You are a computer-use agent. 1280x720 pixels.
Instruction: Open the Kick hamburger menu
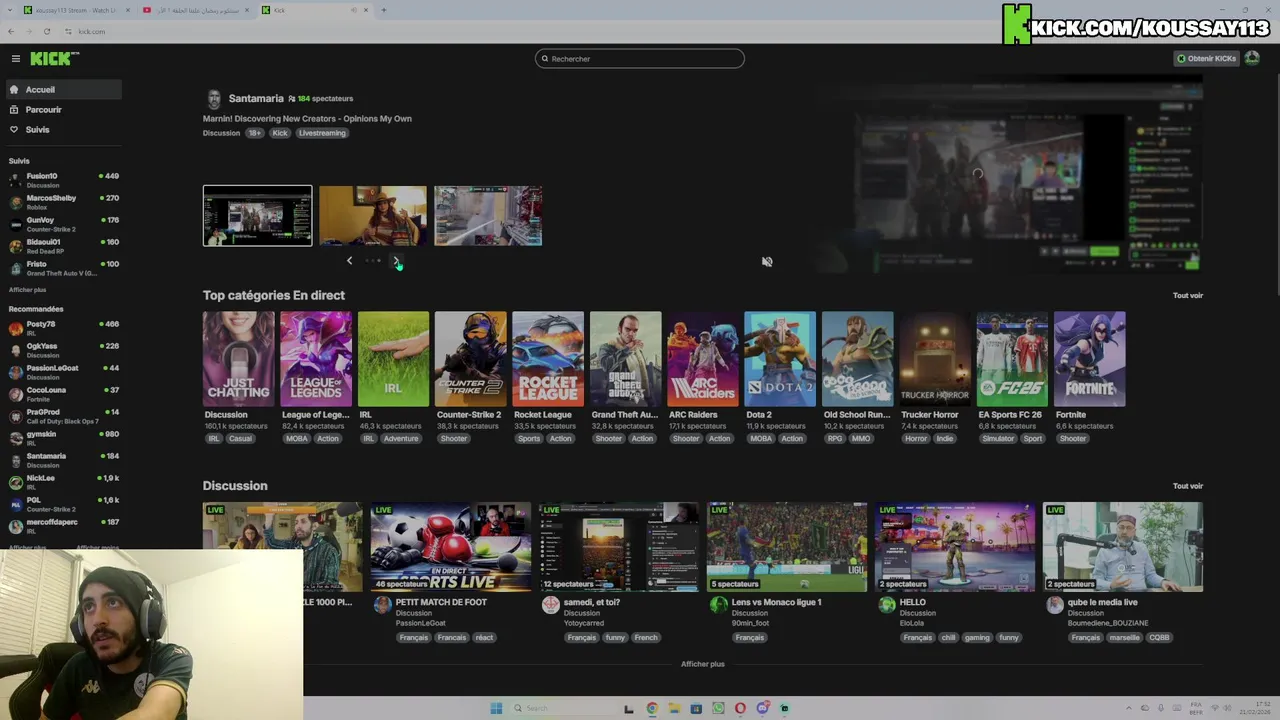[x=16, y=59]
